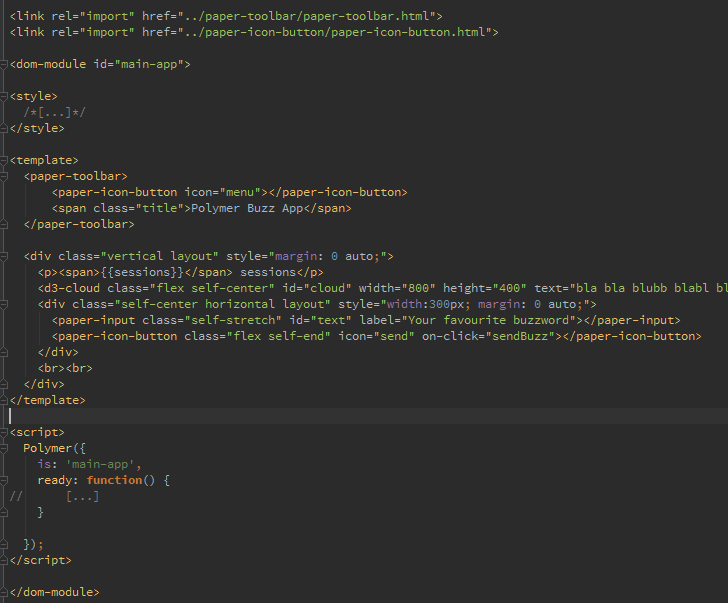Click the id="cloud" attribute
728x603 pixels.
(317, 288)
